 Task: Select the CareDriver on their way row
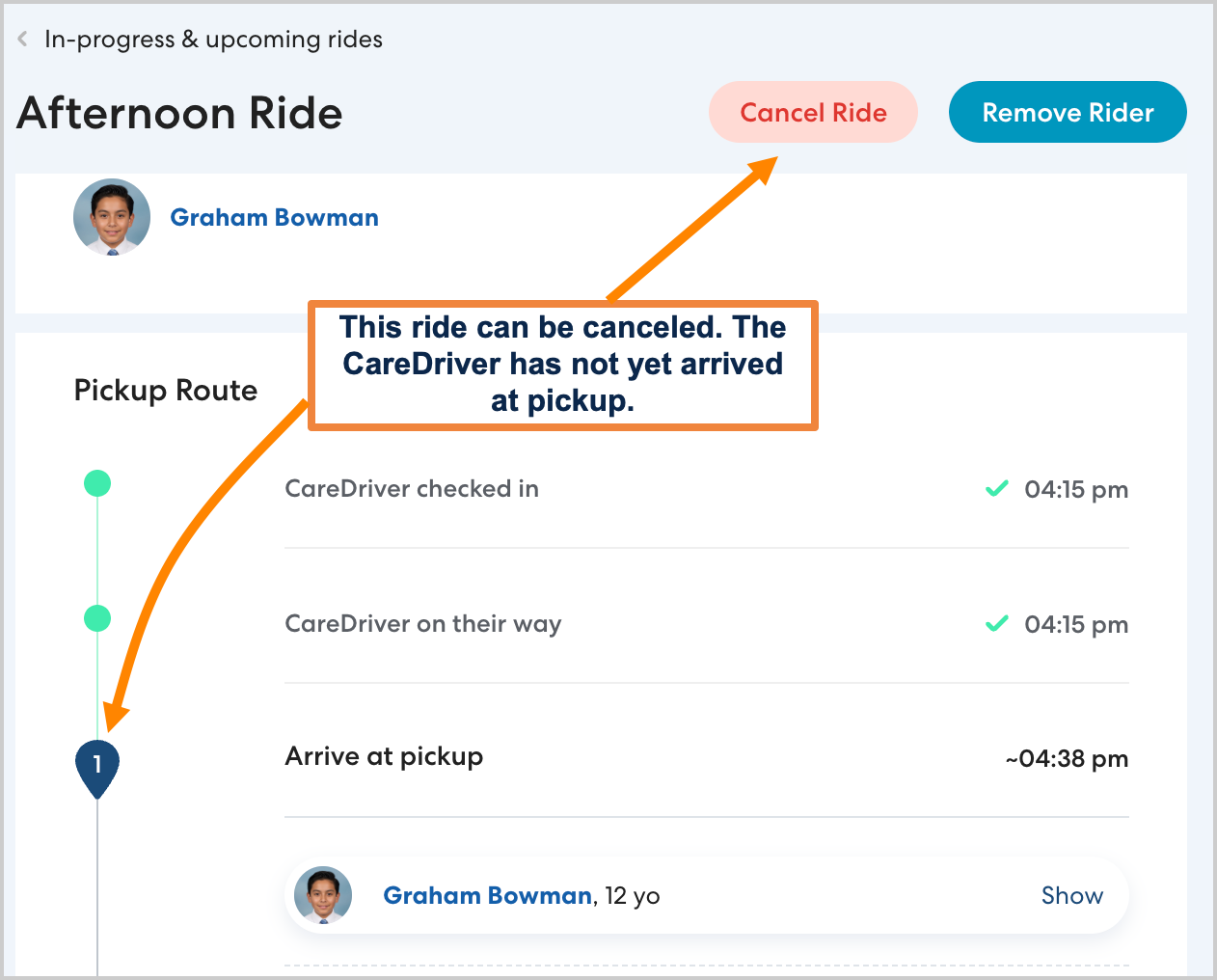click(422, 624)
